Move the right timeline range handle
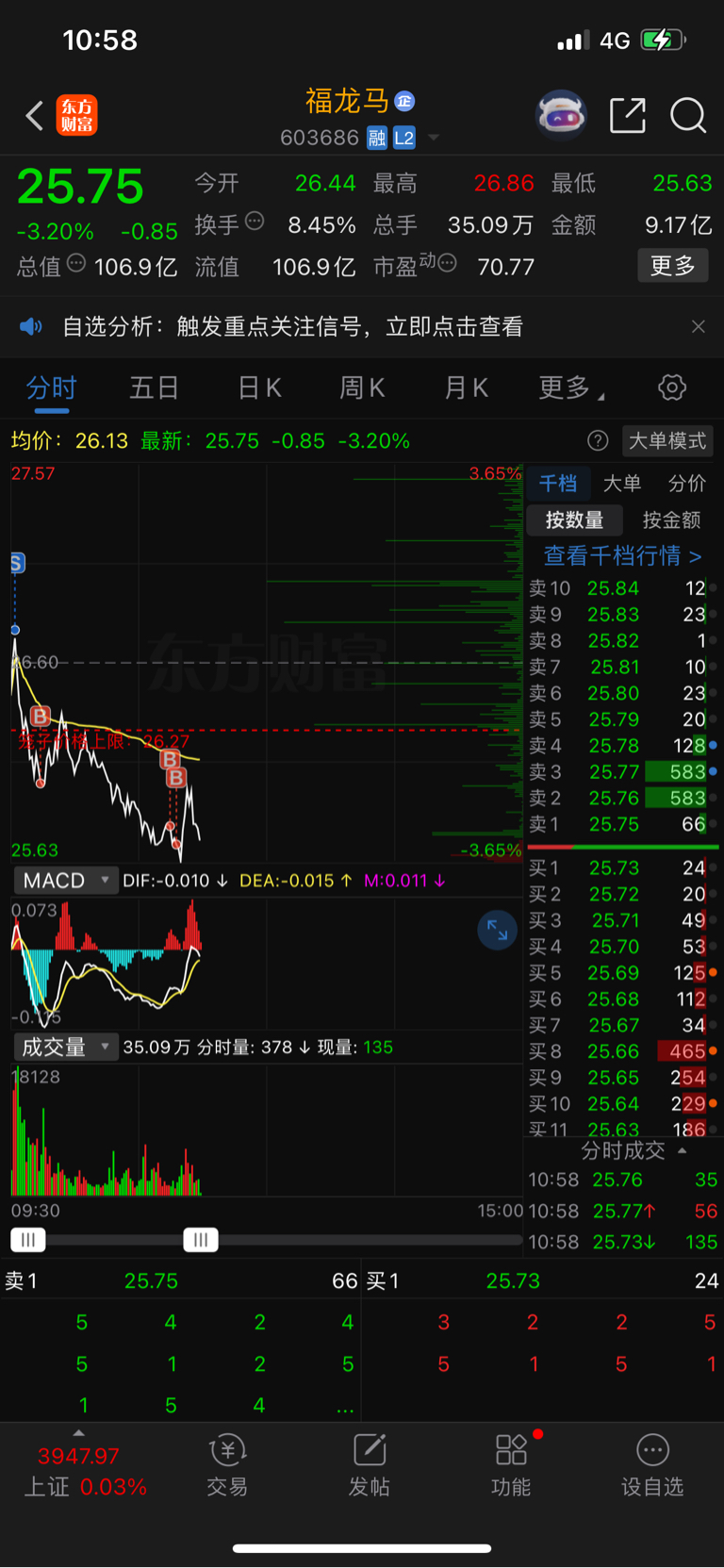The height and width of the screenshot is (1568, 724). tap(201, 1240)
